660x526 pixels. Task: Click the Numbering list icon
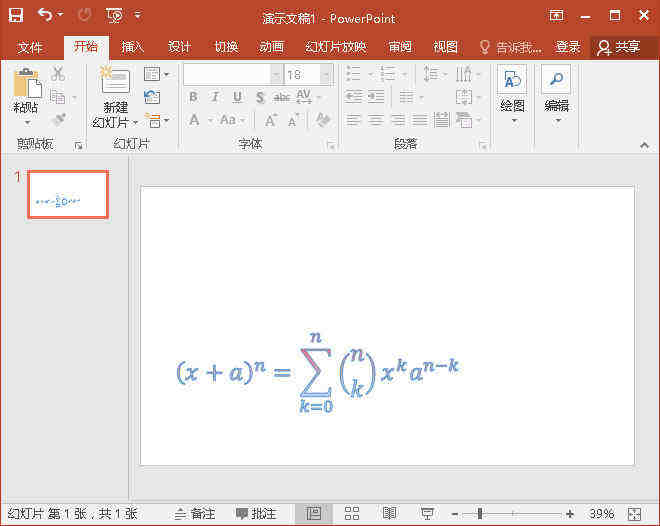(388, 74)
